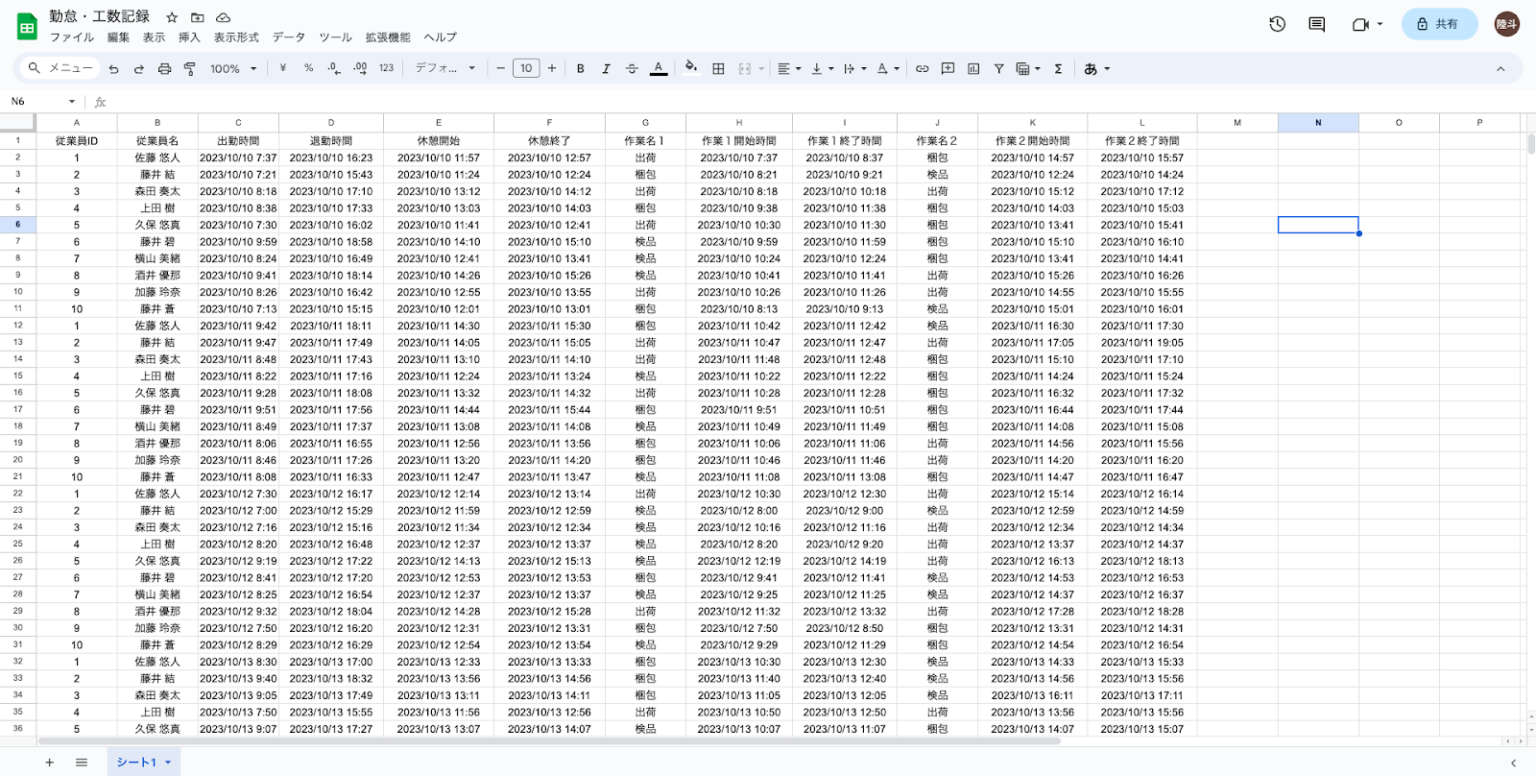Open version history clock icon

tap(1277, 24)
